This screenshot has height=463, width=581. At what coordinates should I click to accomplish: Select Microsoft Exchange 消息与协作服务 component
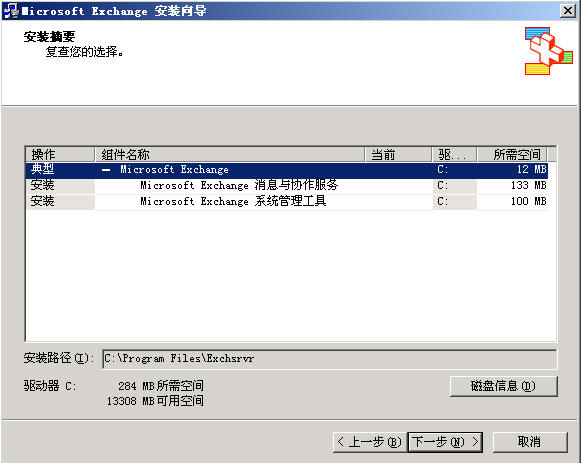pos(239,185)
